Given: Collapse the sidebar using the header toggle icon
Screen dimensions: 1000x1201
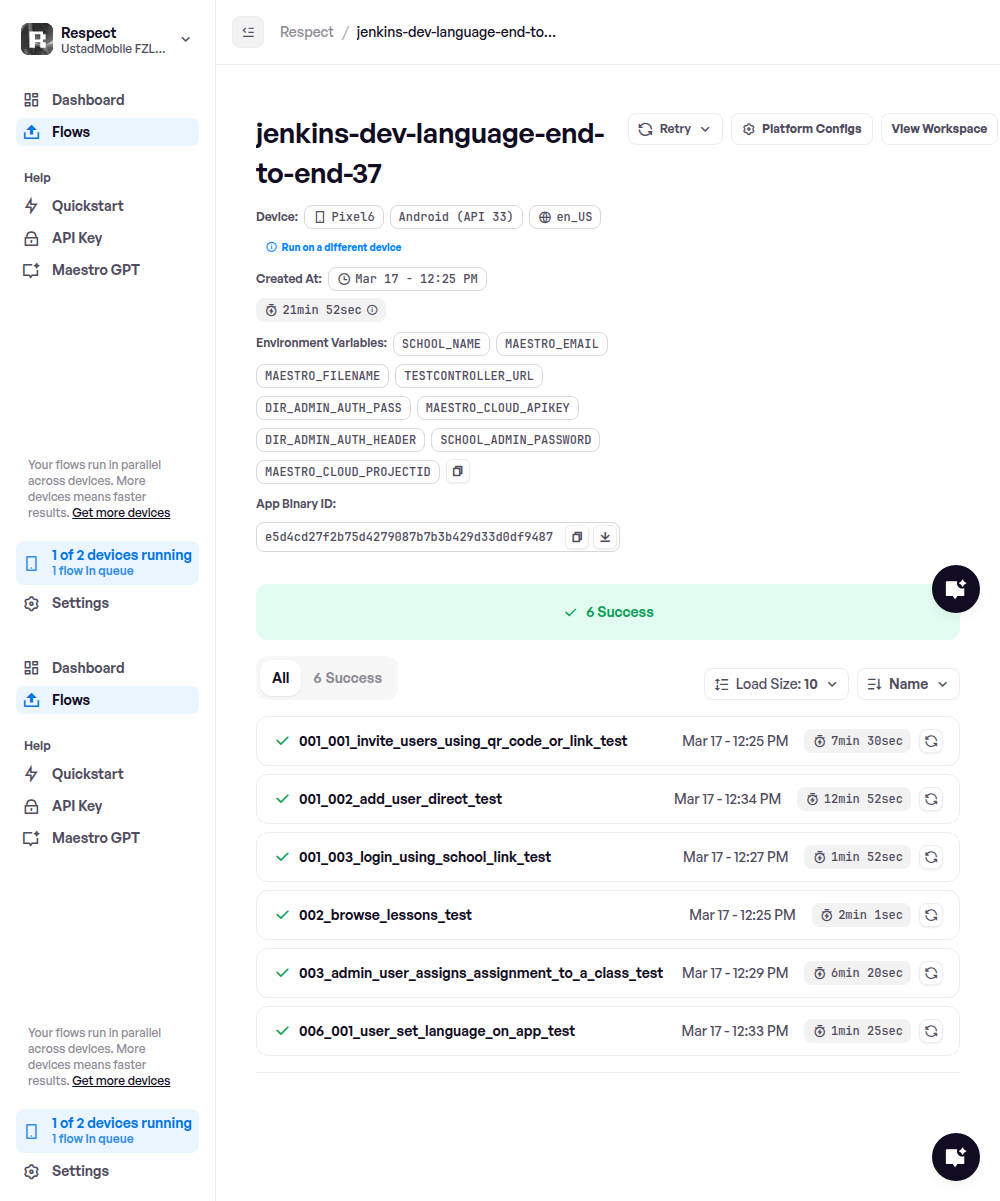Looking at the screenshot, I should coord(248,32).
